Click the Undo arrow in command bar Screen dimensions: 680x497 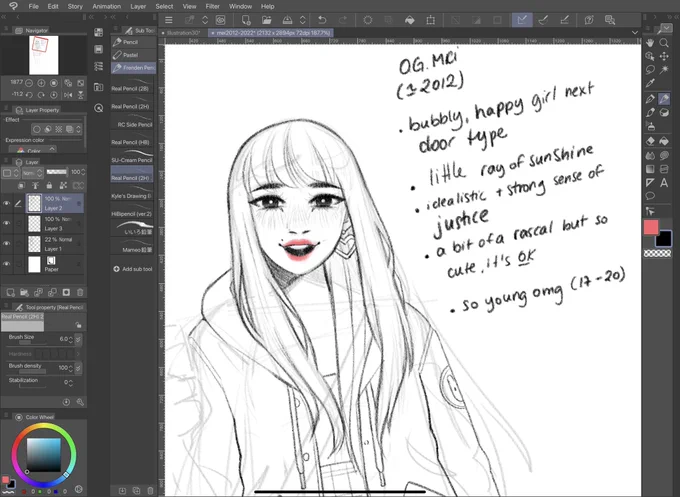click(322, 20)
